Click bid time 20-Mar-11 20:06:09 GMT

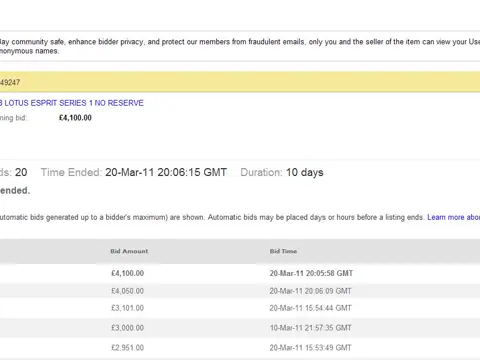pos(311,291)
